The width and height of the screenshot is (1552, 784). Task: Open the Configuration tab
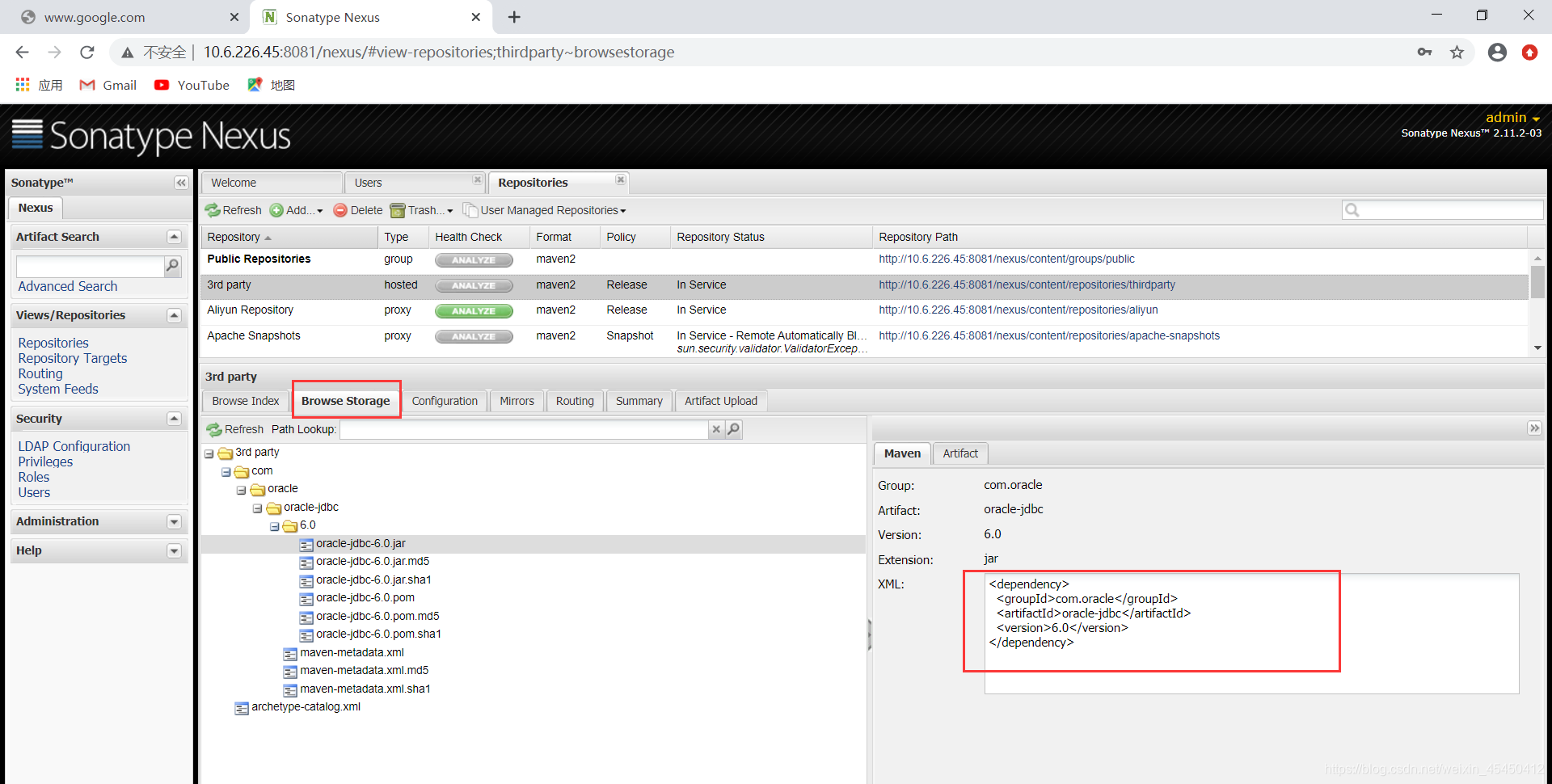click(445, 401)
